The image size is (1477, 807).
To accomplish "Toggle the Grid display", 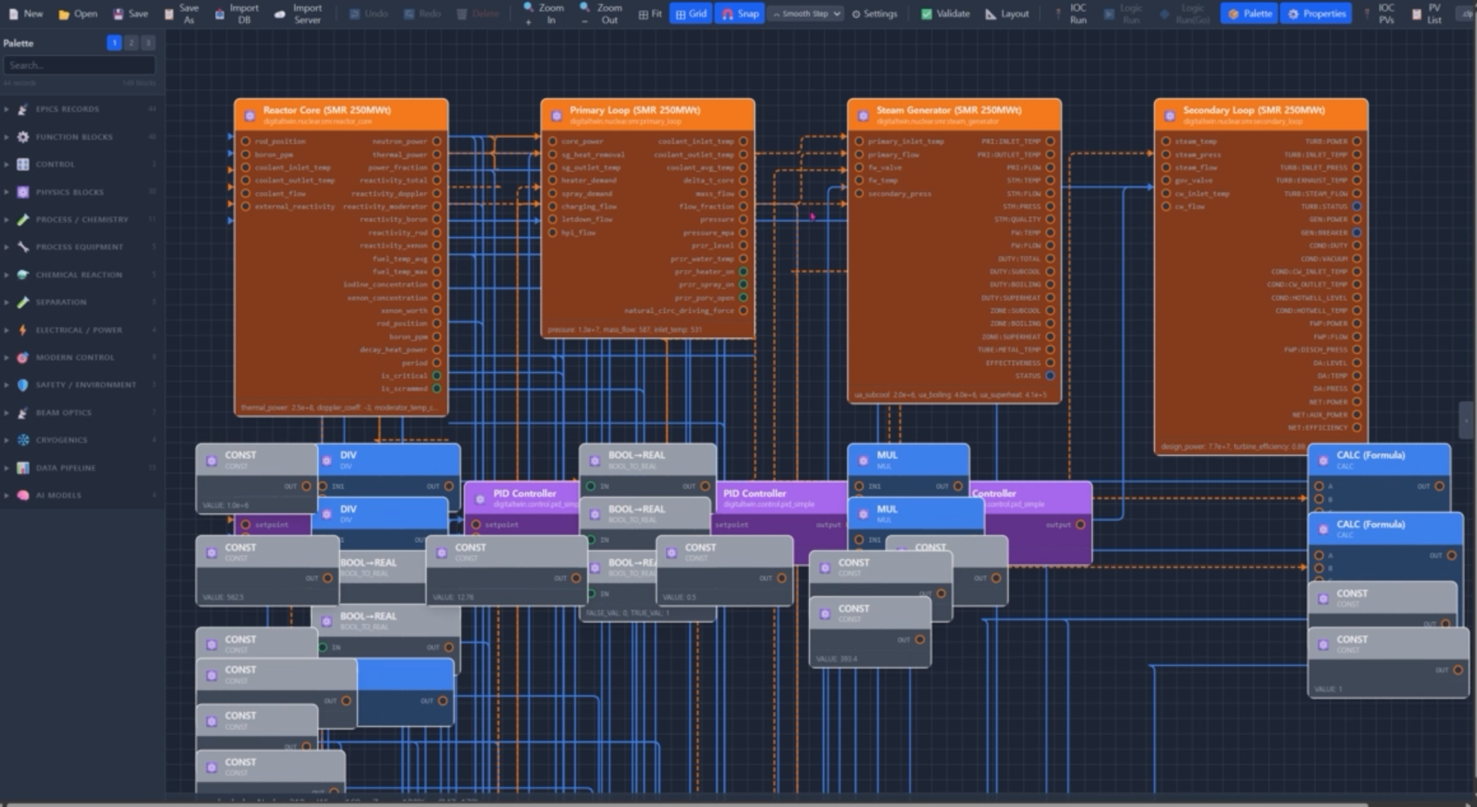I will tap(691, 14).
